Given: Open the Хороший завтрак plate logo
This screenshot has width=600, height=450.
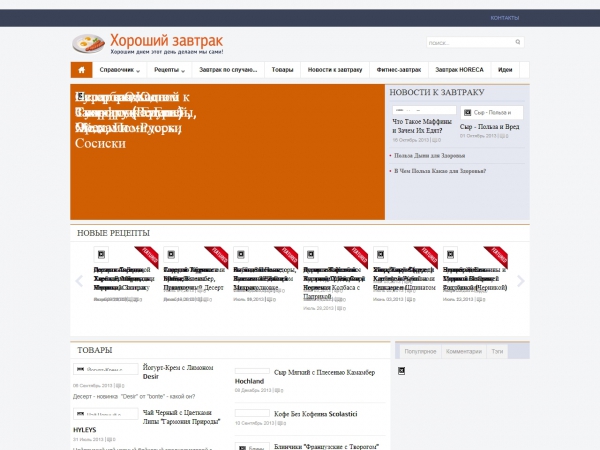Looking at the screenshot, I should [88, 44].
